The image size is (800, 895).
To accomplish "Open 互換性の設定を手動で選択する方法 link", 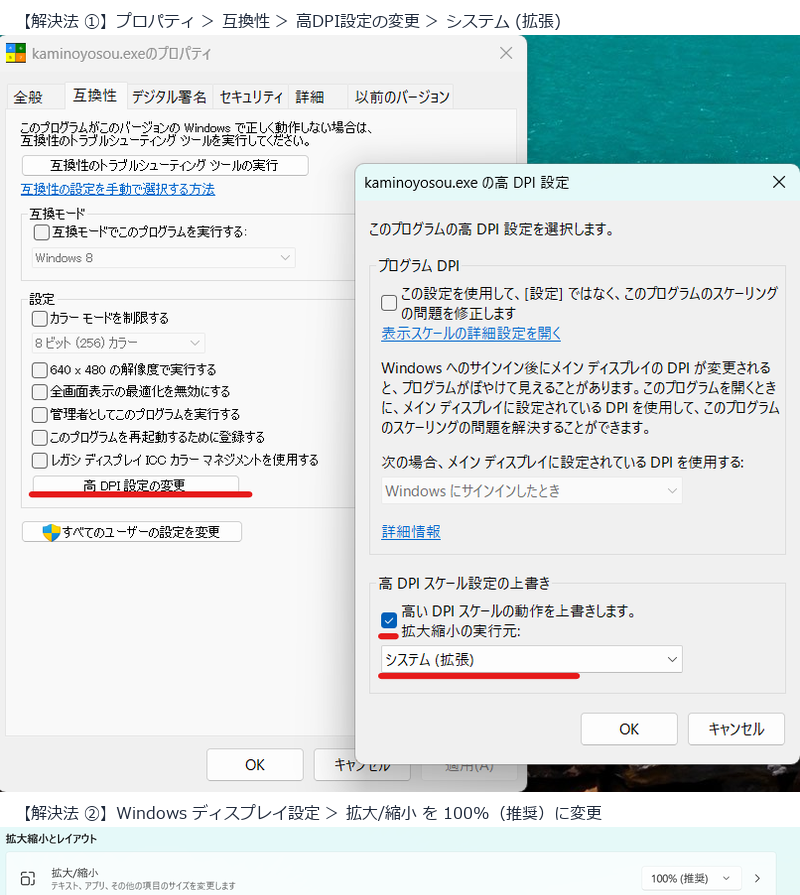I will tap(118, 189).
